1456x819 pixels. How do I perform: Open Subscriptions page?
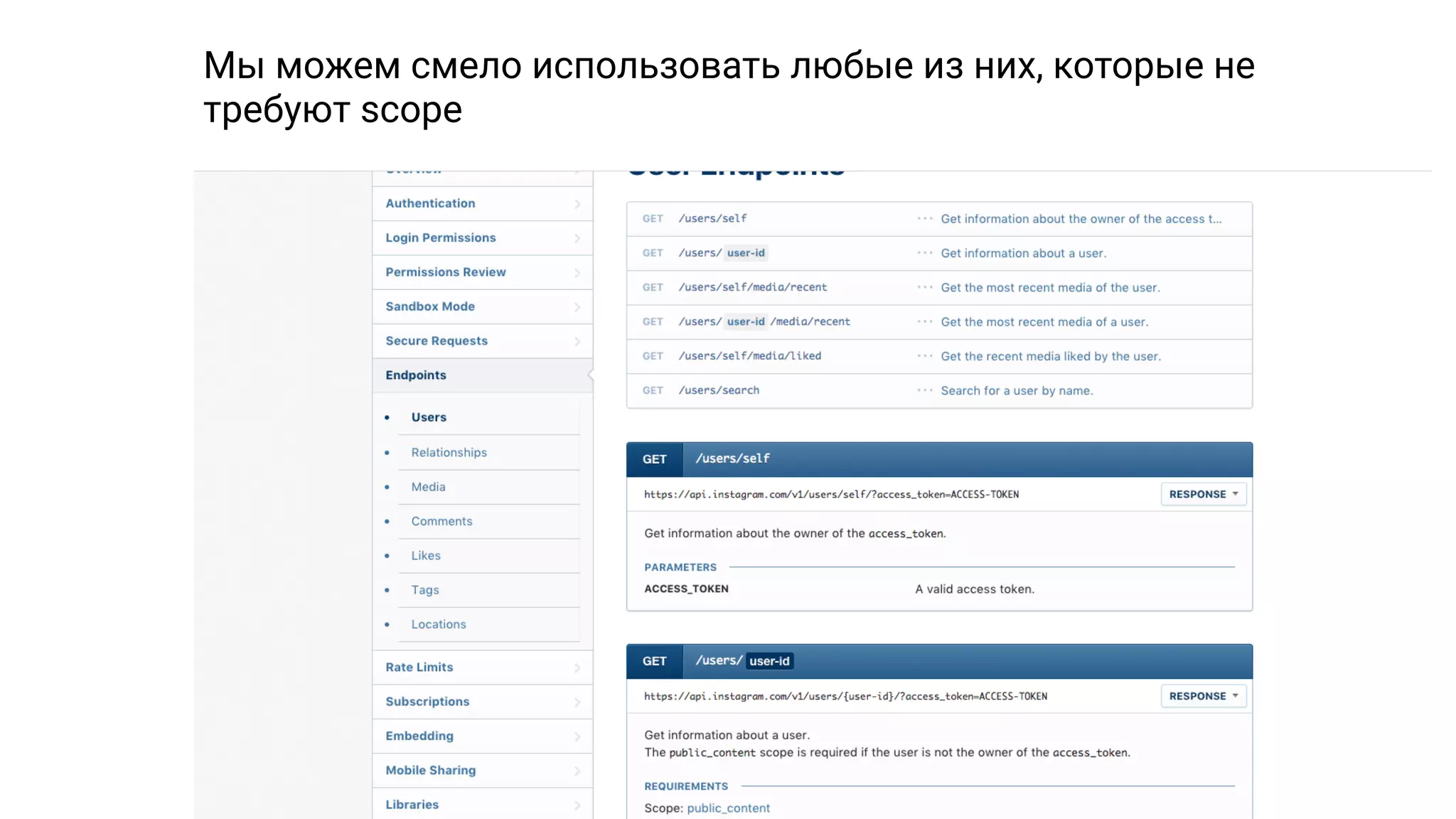(482, 702)
